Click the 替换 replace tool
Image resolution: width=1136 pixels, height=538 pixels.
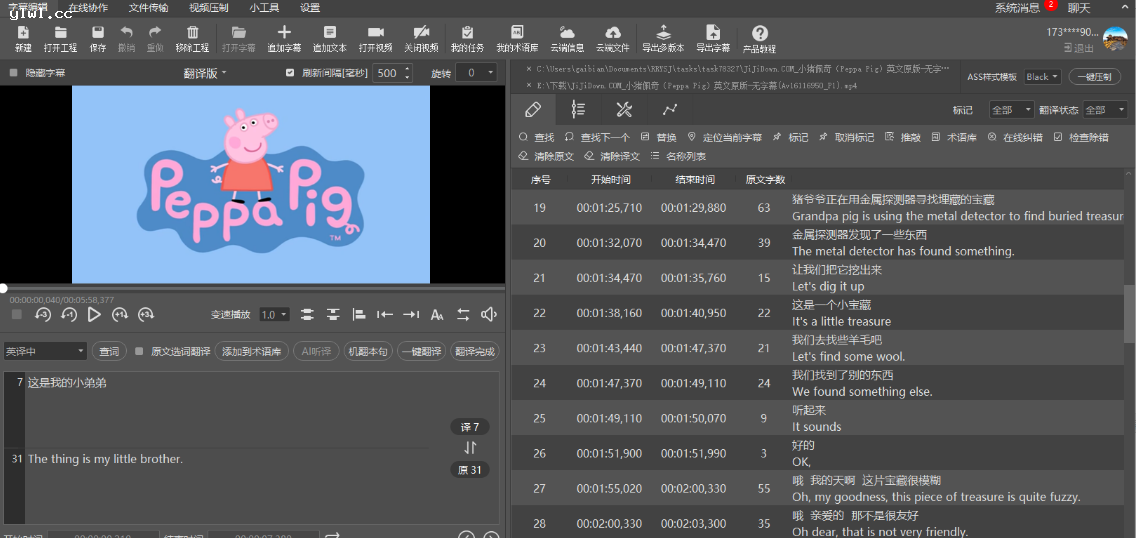pos(659,137)
